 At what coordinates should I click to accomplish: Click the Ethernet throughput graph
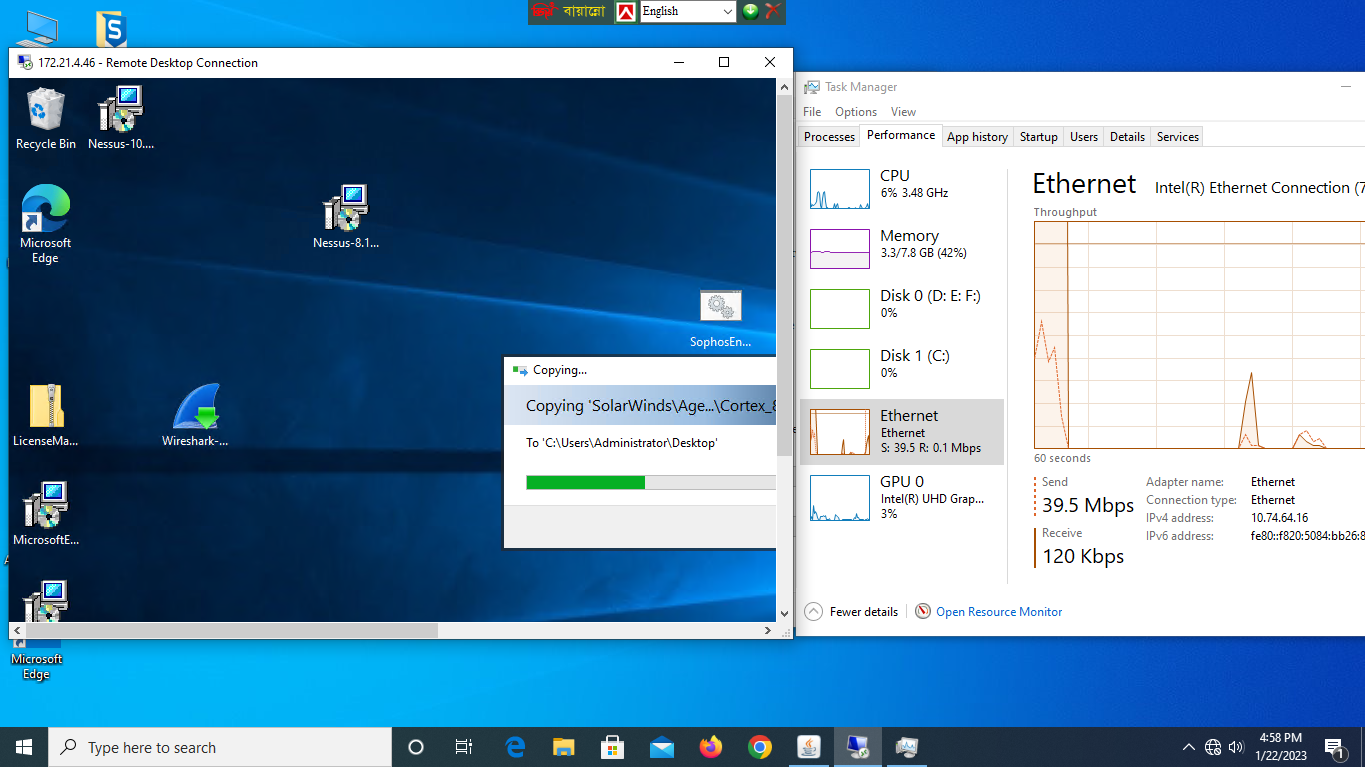pos(1199,335)
